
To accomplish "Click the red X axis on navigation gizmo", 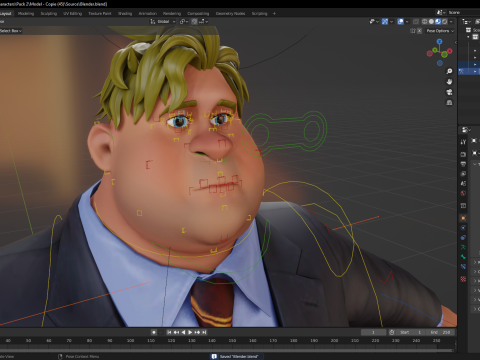I will point(450,51).
